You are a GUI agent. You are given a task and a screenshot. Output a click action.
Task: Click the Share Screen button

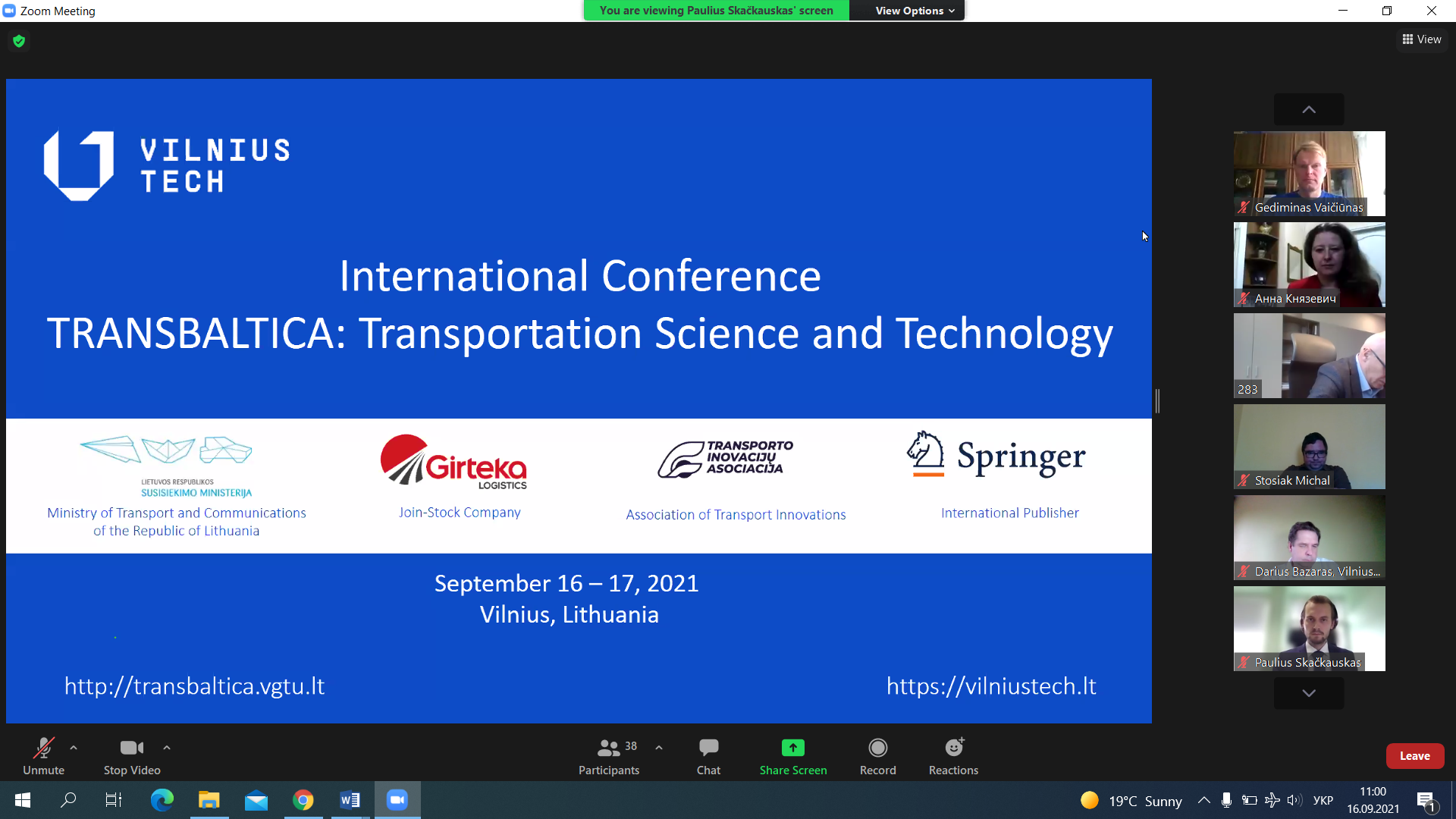(x=793, y=756)
